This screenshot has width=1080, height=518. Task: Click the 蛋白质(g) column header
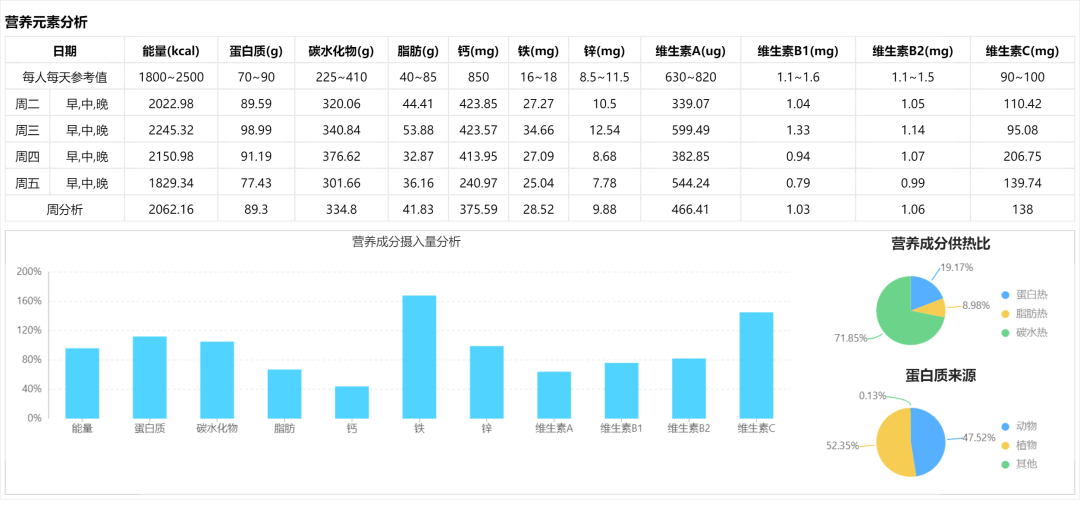tap(256, 50)
